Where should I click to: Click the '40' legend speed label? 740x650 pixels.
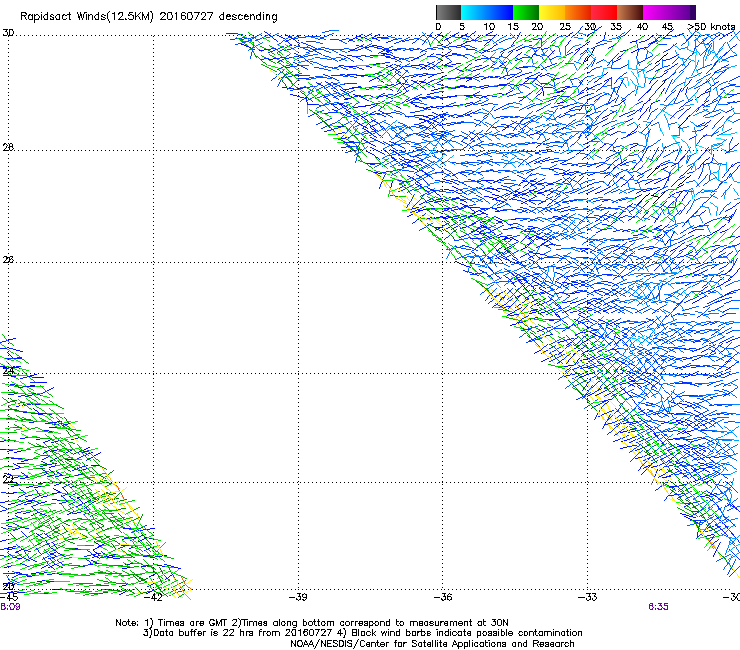coord(642,27)
